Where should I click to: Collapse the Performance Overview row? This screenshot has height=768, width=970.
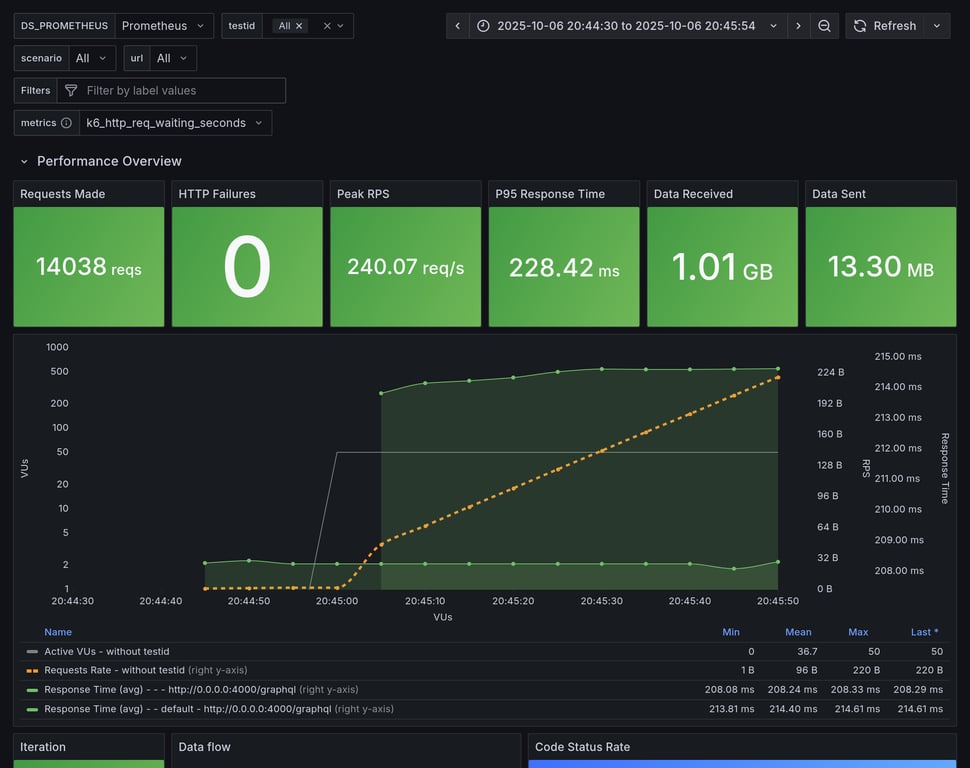coord(24,161)
